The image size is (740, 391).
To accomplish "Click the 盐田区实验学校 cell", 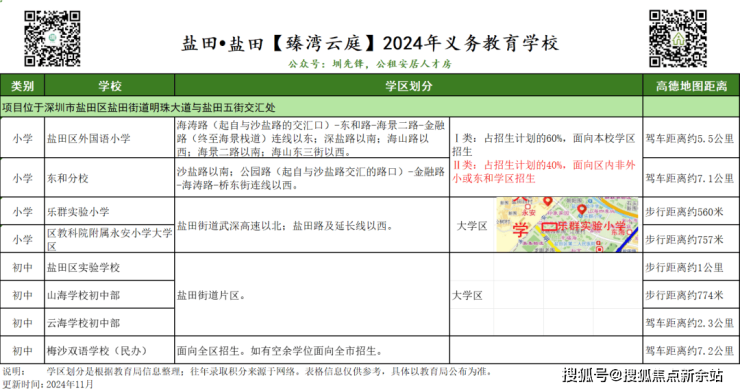I will tap(109, 267).
